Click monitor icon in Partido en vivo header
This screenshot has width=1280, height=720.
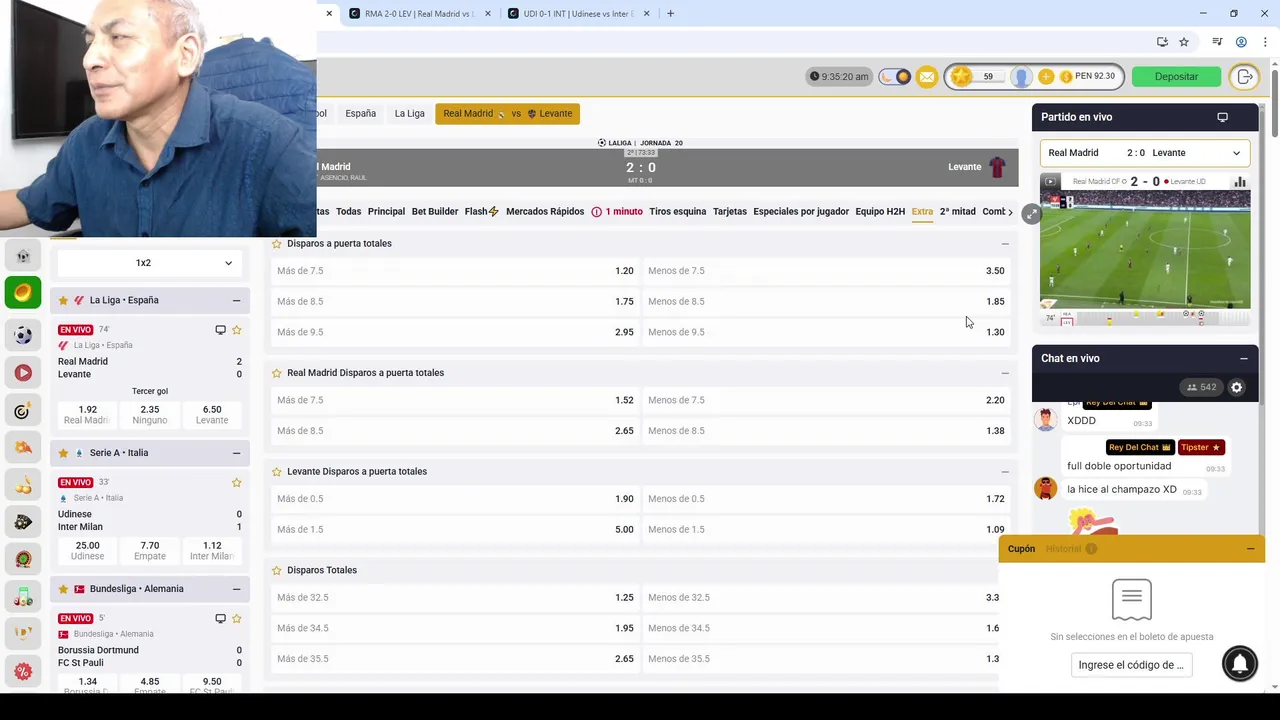click(1222, 117)
